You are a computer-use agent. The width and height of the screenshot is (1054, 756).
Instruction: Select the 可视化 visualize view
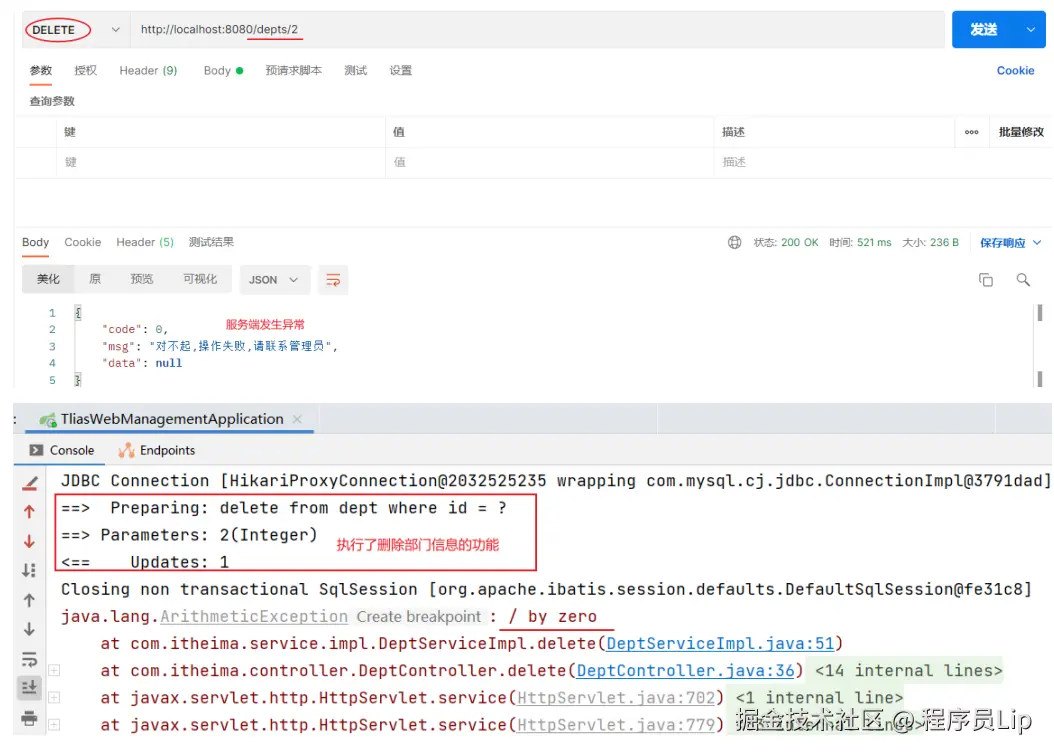point(200,279)
